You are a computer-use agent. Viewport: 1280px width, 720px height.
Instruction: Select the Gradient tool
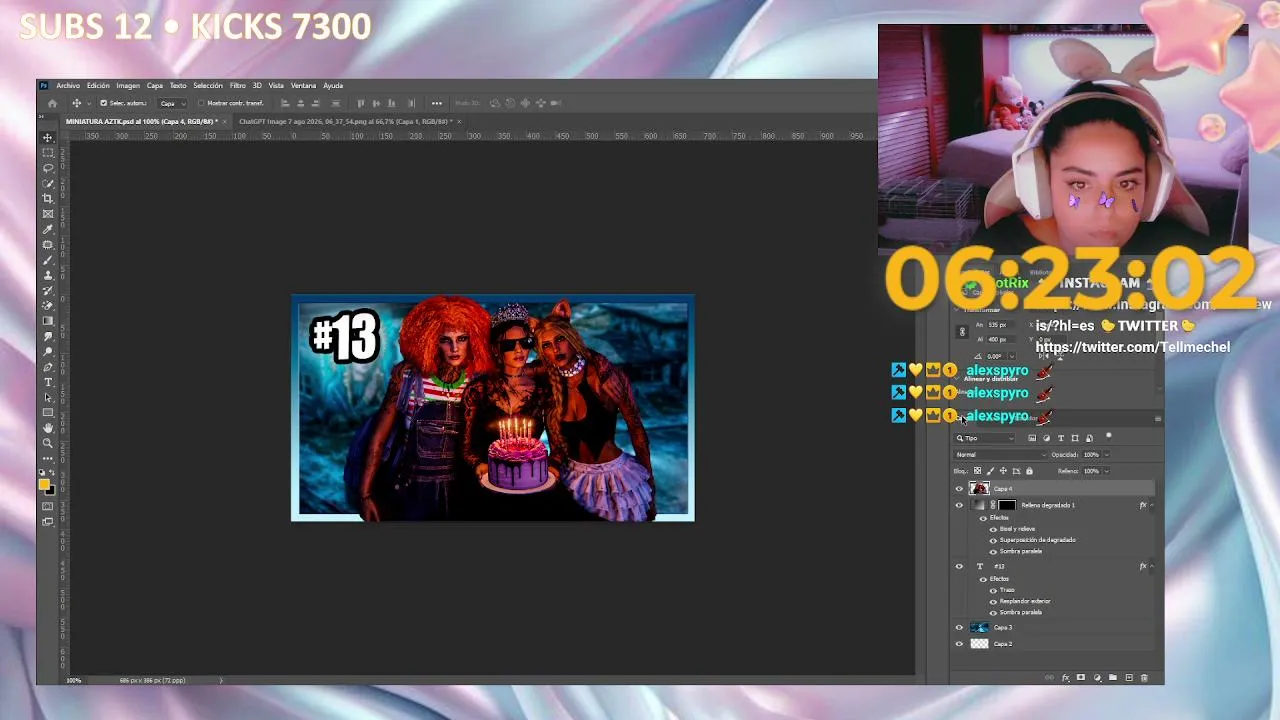48,321
